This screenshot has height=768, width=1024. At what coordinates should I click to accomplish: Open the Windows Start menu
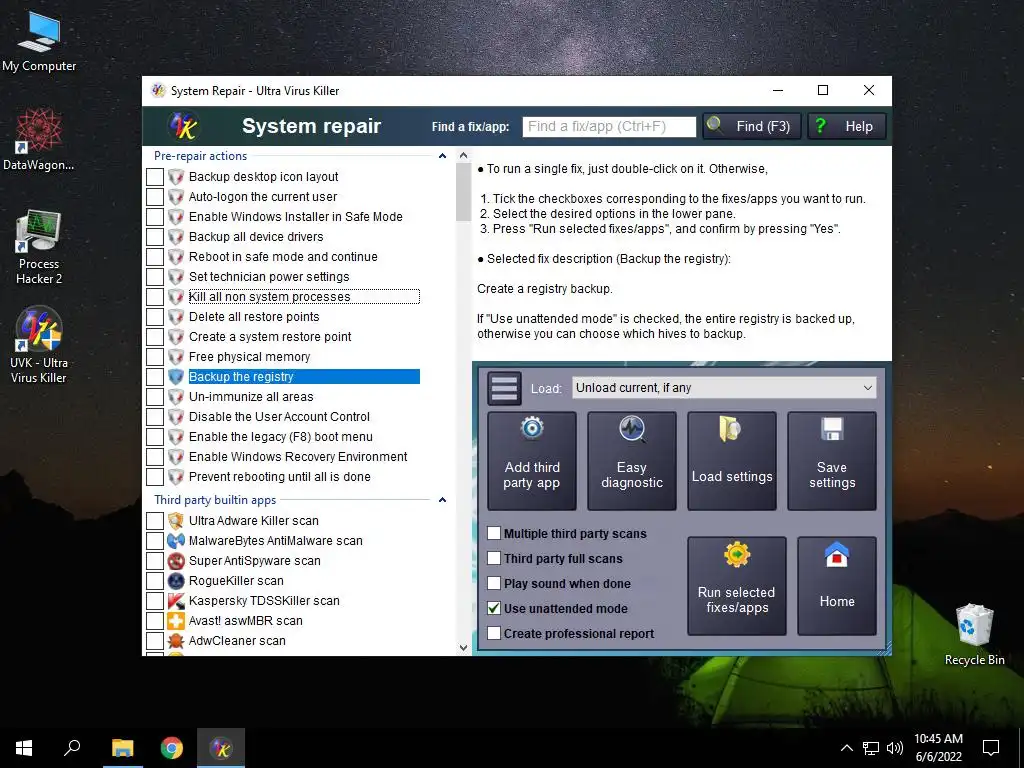tap(24, 748)
